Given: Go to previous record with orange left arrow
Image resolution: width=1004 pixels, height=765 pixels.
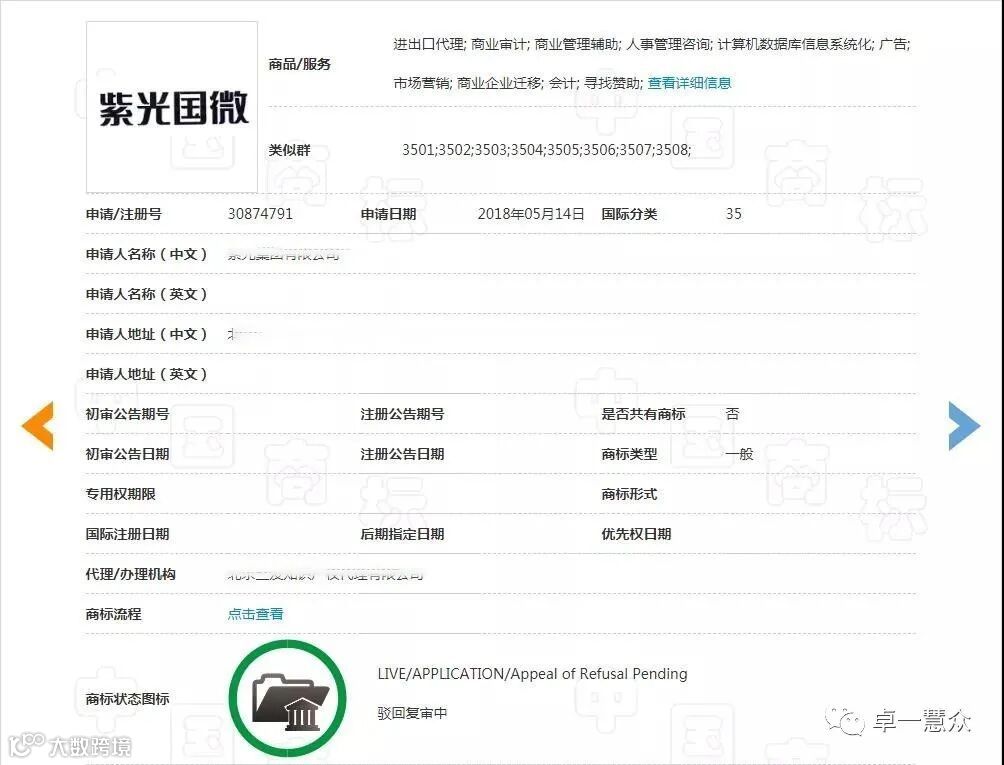Looking at the screenshot, I should (x=38, y=426).
